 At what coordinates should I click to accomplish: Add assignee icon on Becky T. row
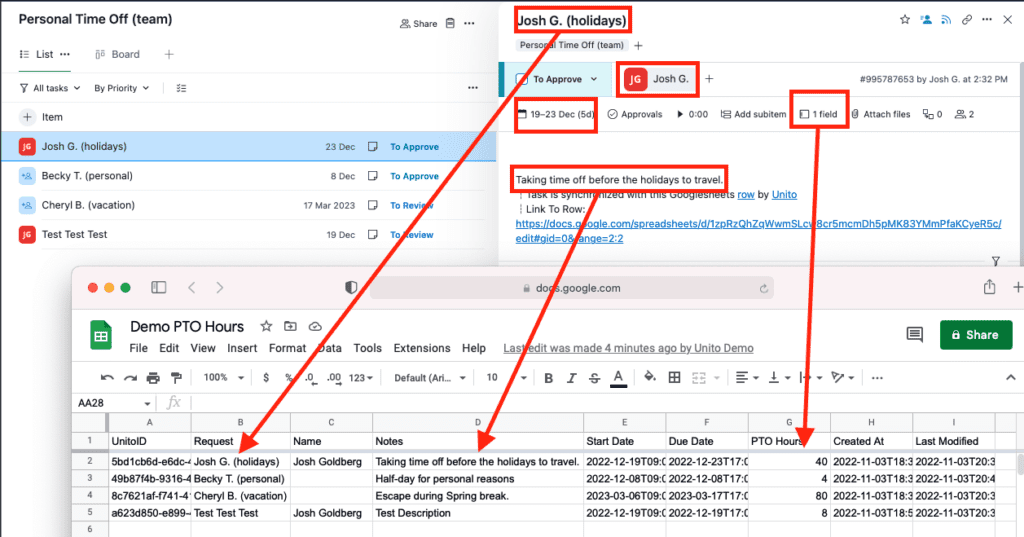coord(28,176)
